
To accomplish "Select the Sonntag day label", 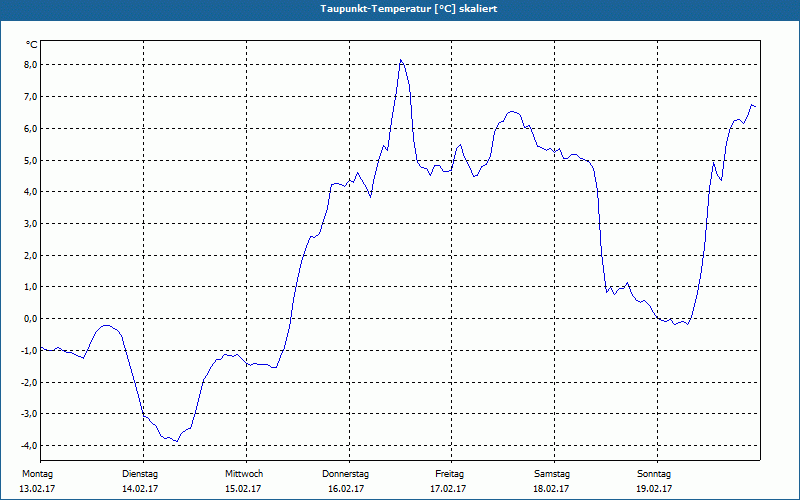I will point(654,473).
